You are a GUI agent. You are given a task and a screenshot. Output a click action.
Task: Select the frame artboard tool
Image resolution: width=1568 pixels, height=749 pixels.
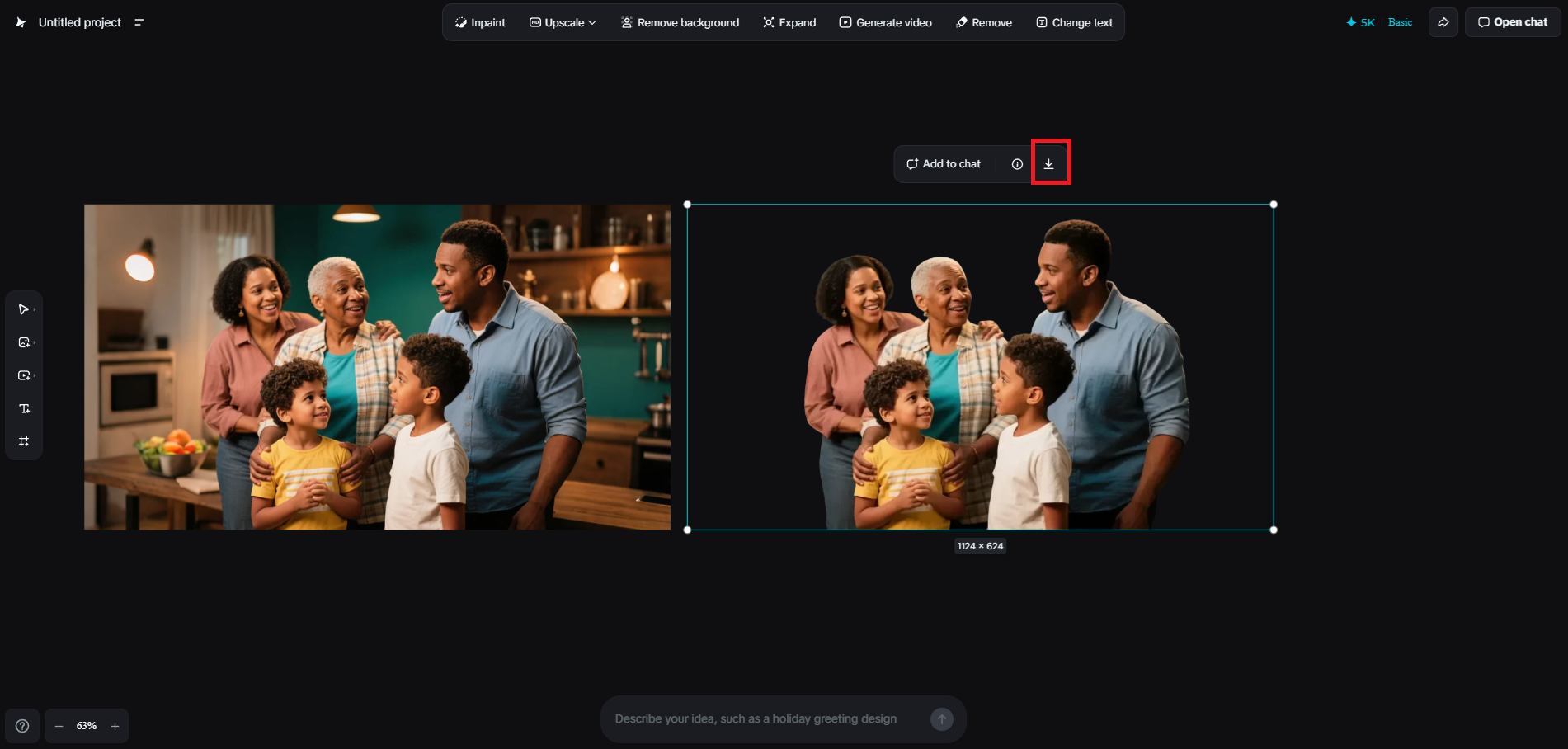24,441
